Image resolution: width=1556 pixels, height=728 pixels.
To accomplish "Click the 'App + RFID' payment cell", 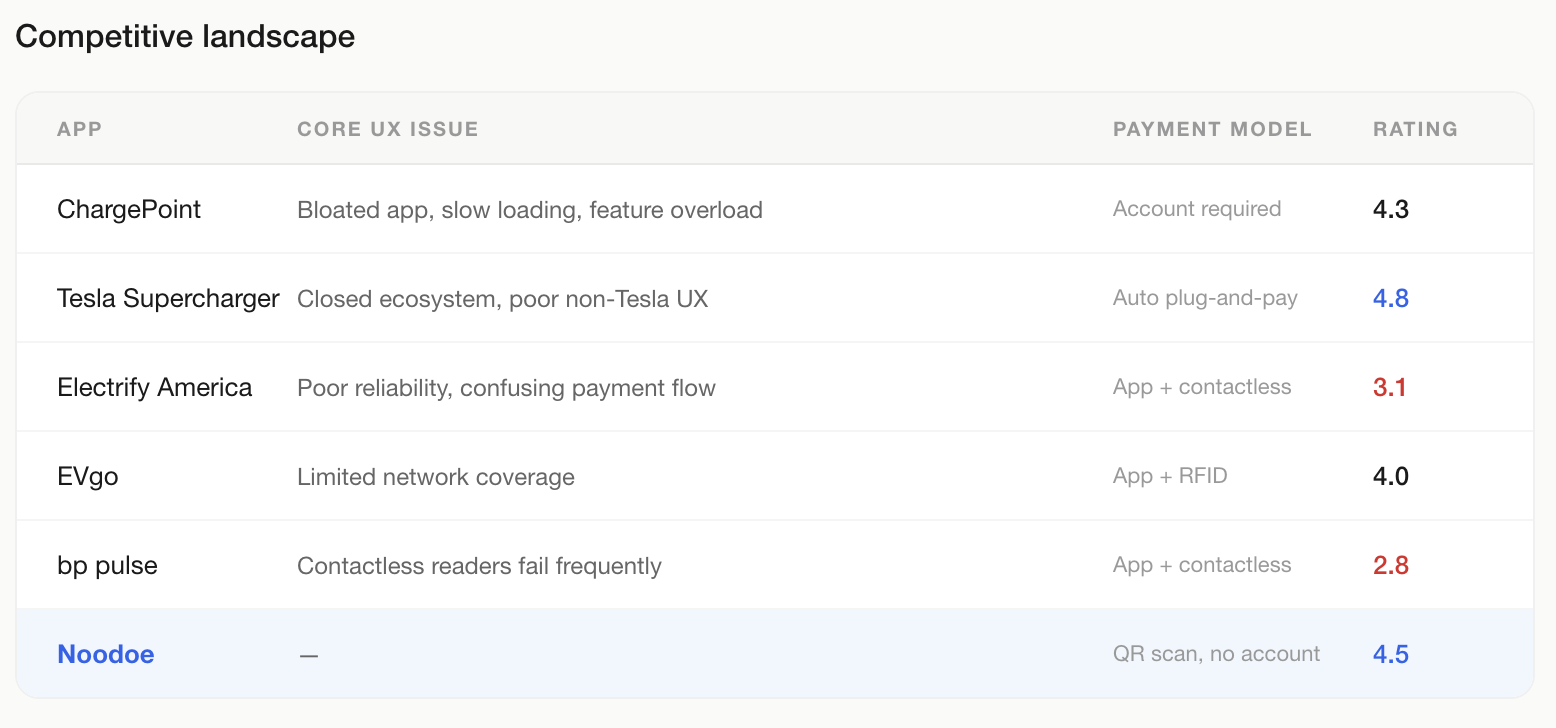I will click(x=1170, y=476).
